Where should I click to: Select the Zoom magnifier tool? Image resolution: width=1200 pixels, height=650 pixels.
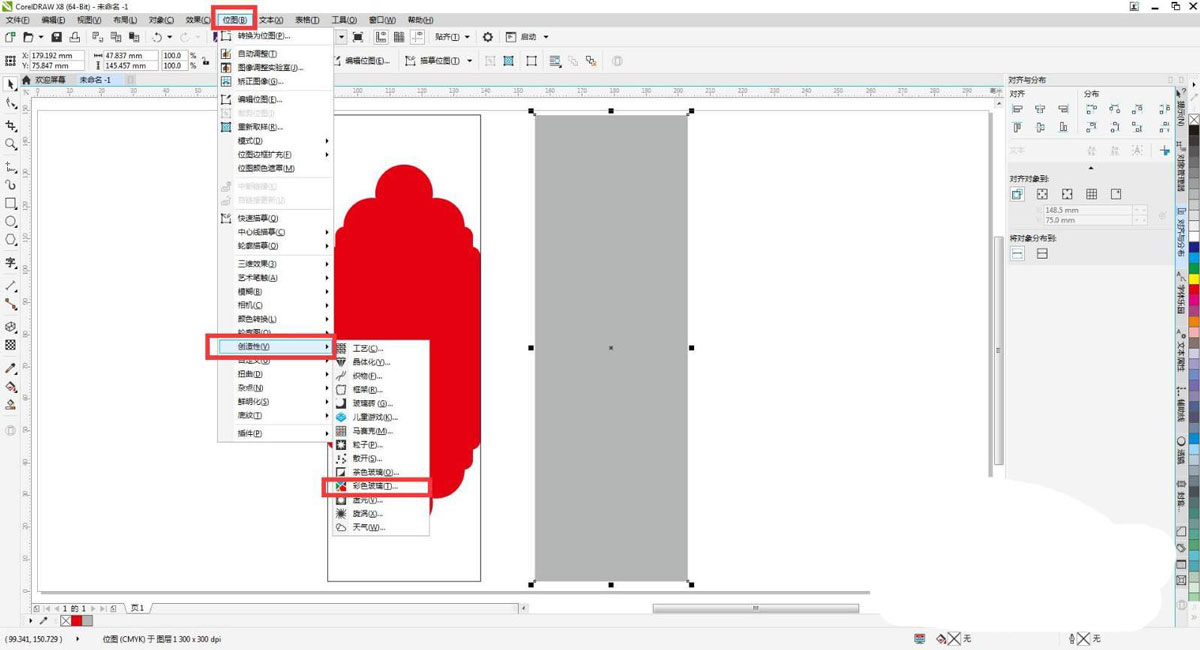tap(11, 144)
